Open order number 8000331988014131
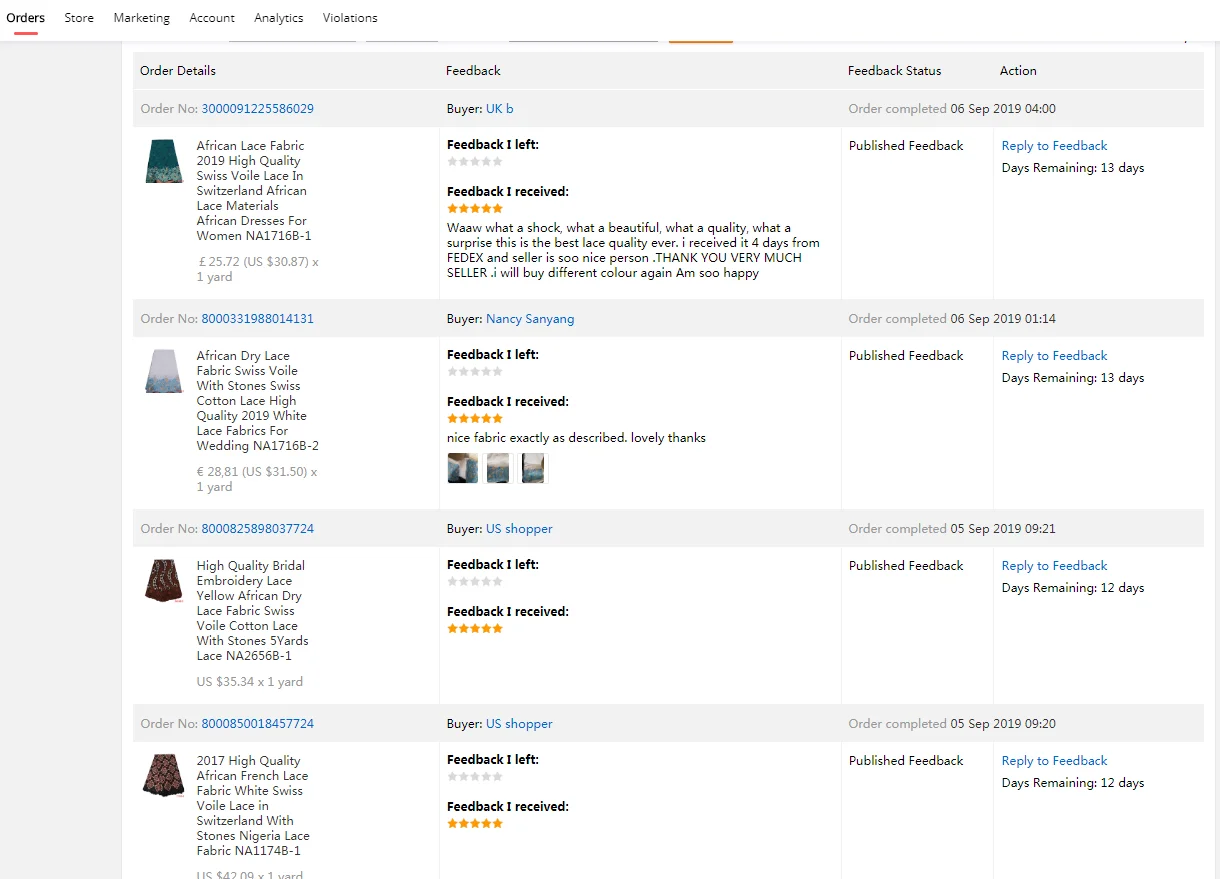The image size is (1220, 879). (x=258, y=319)
